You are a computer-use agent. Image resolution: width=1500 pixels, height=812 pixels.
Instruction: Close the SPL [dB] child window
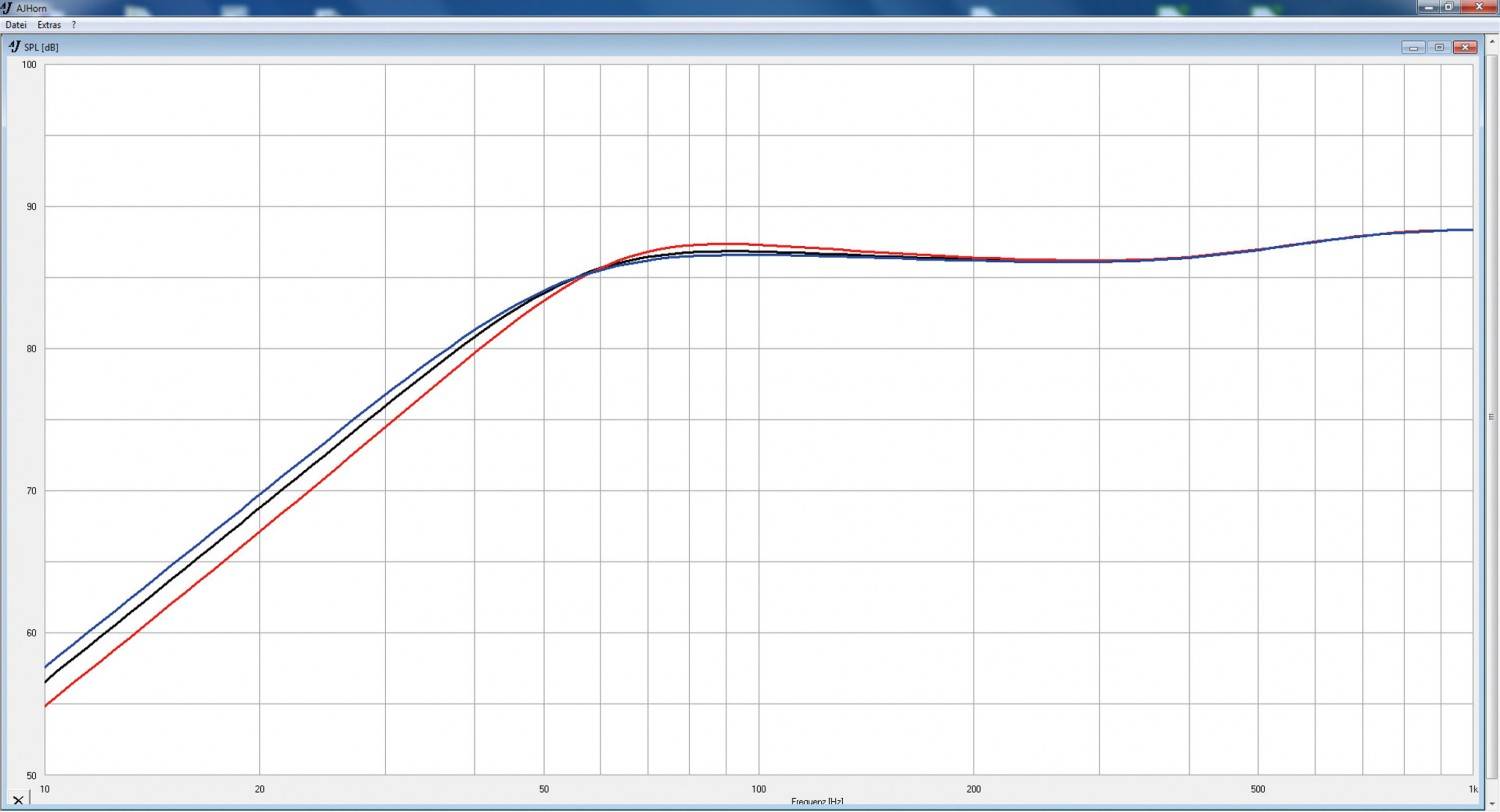(1465, 47)
